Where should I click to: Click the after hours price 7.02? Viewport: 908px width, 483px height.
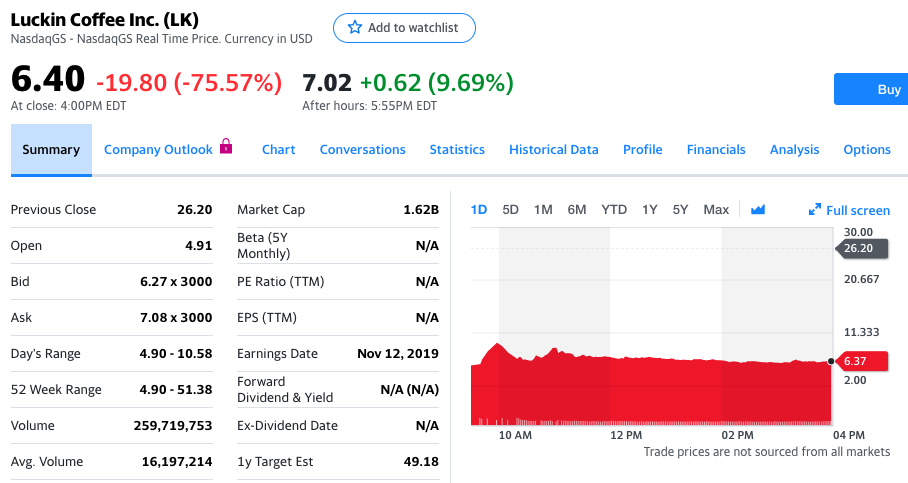click(x=327, y=83)
